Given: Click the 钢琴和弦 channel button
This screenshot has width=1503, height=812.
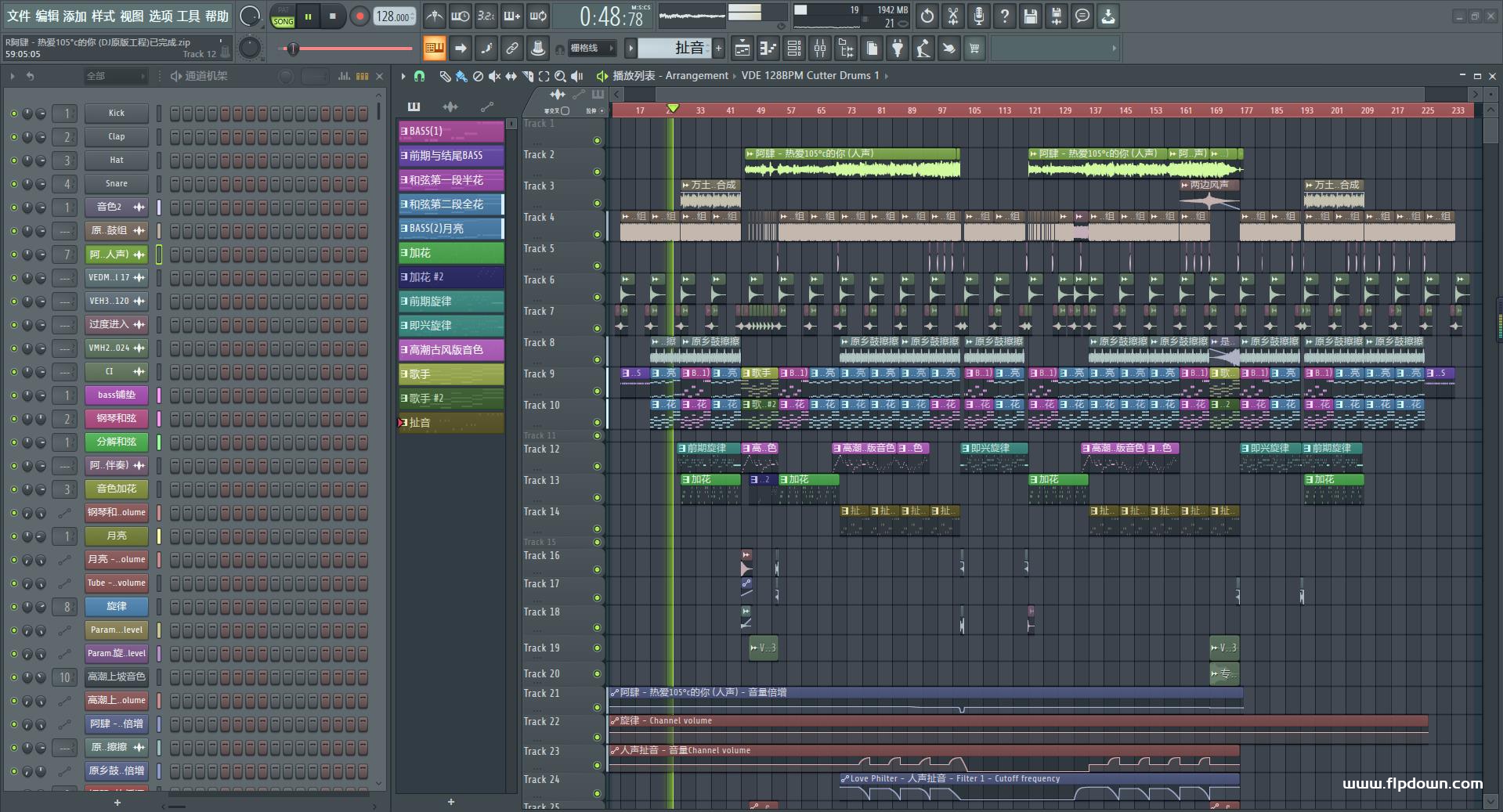Looking at the screenshot, I should click(x=117, y=419).
